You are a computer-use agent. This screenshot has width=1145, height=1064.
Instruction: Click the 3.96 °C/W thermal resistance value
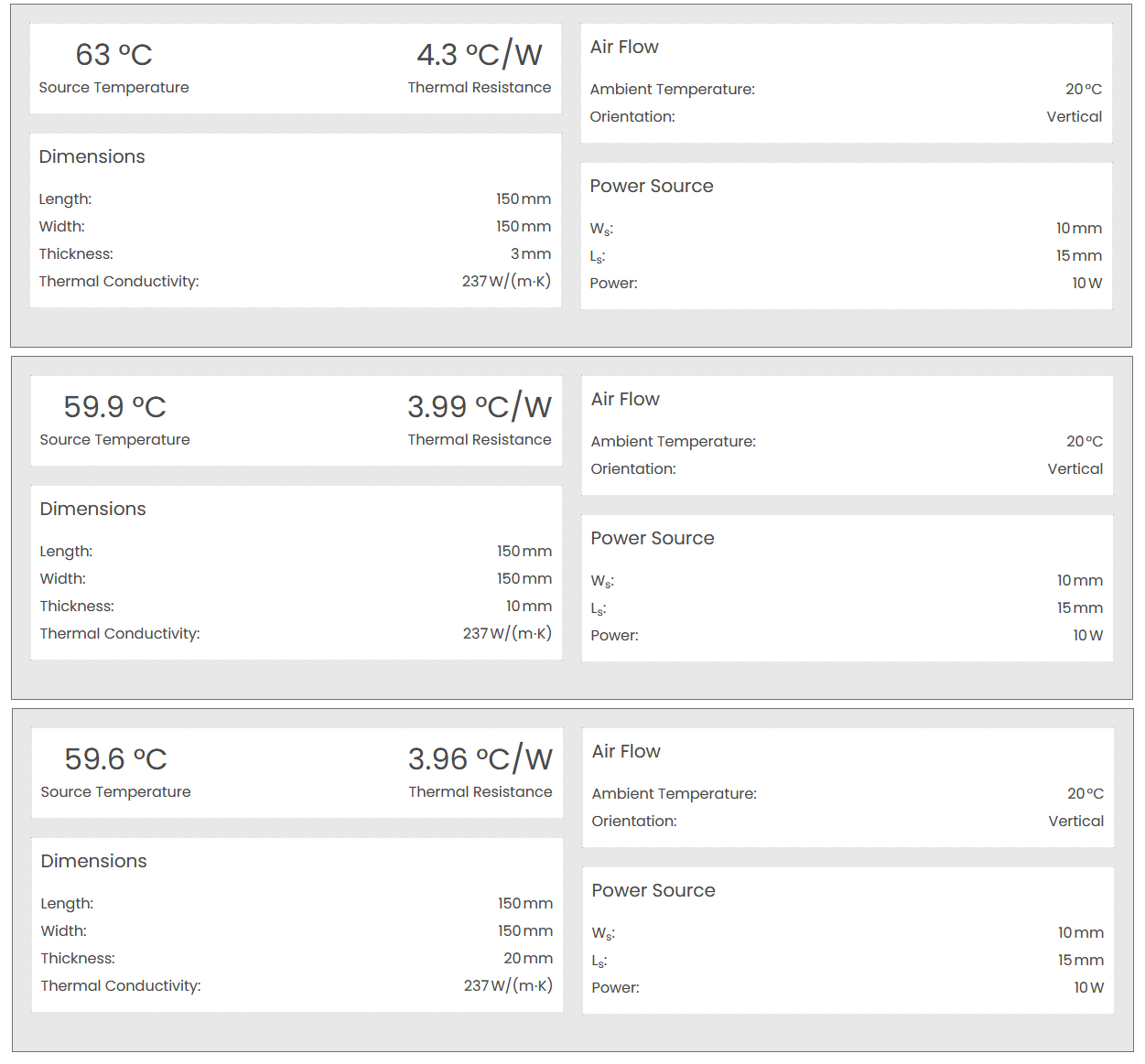coord(480,759)
